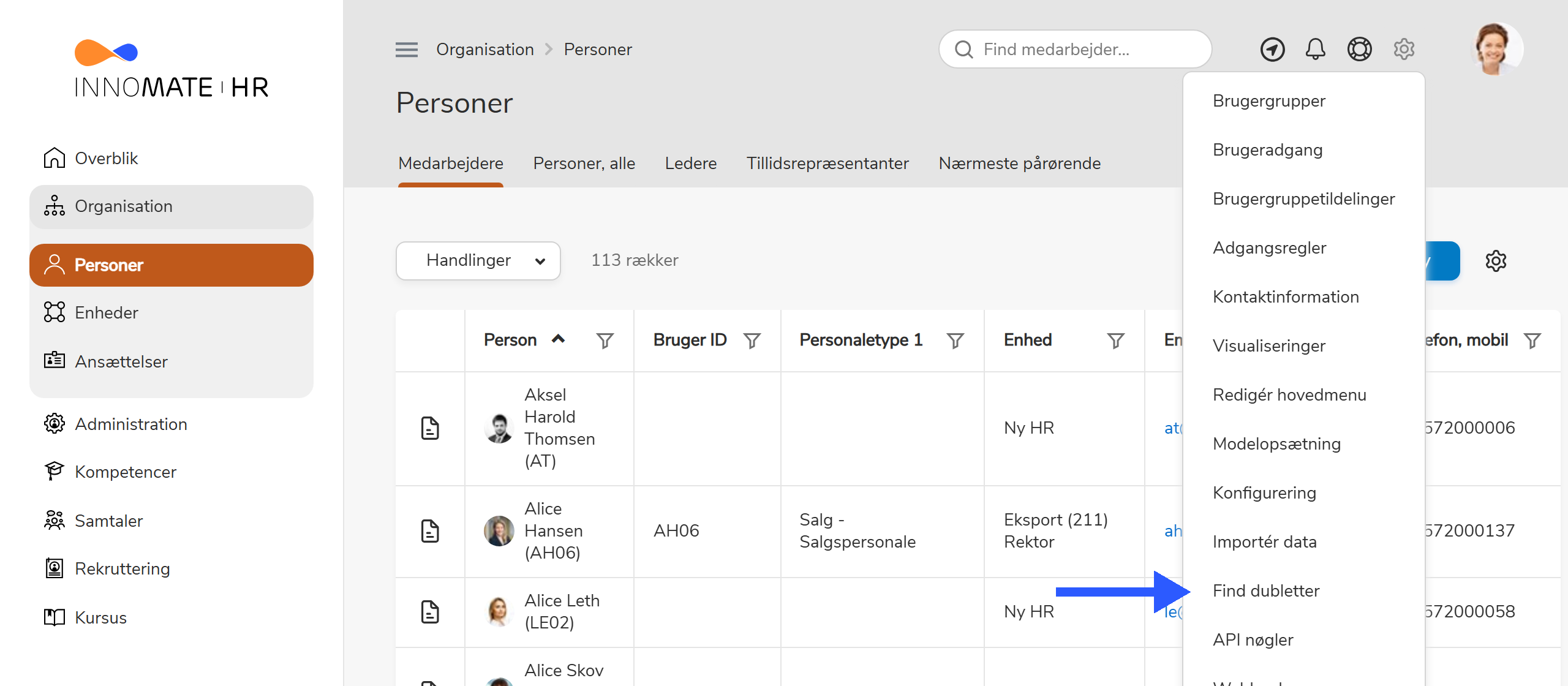Open Konfigurering from the menu
Image resolution: width=1568 pixels, height=686 pixels.
point(1265,493)
